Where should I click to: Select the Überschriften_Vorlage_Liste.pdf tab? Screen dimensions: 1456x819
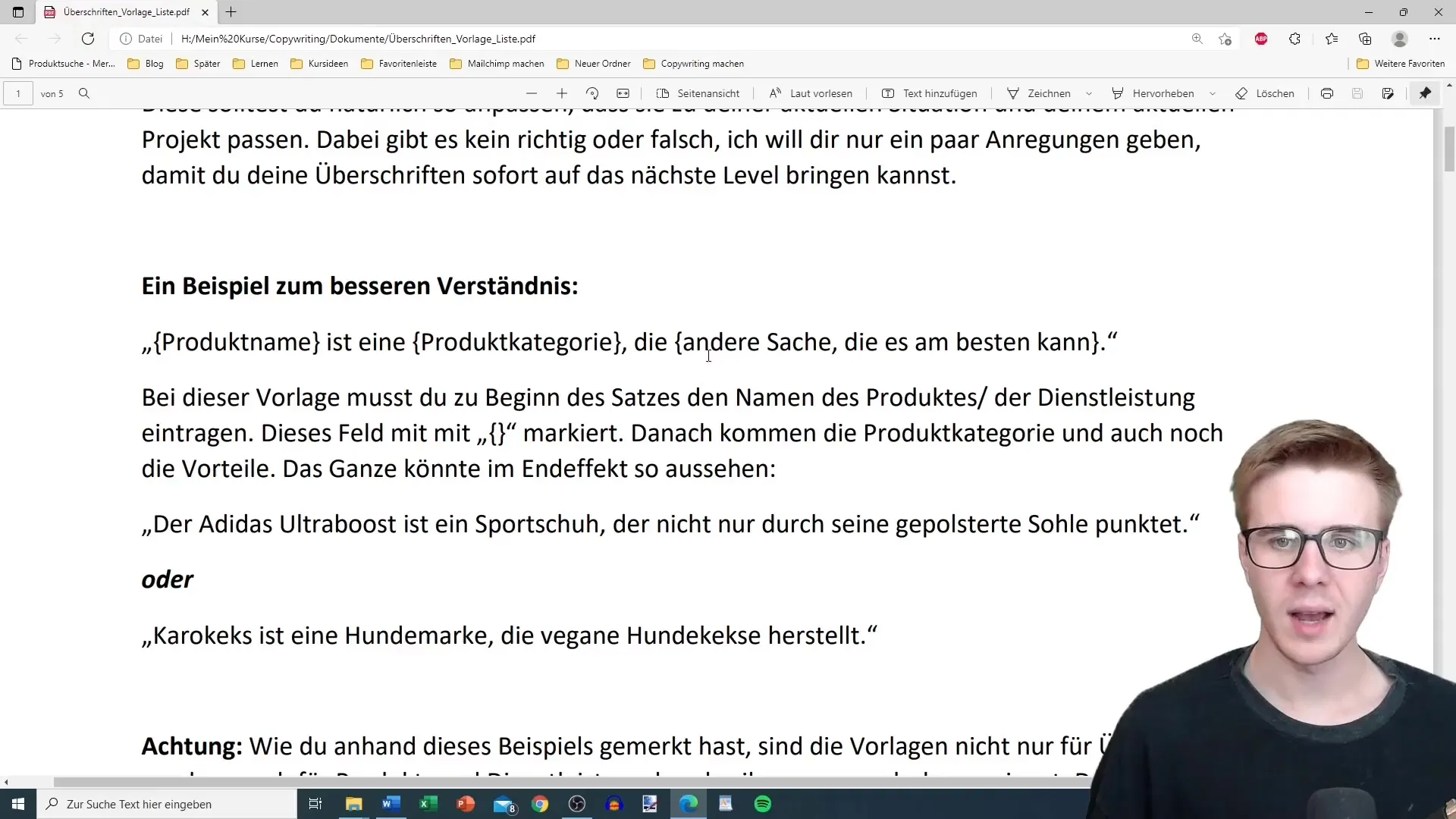tap(126, 12)
